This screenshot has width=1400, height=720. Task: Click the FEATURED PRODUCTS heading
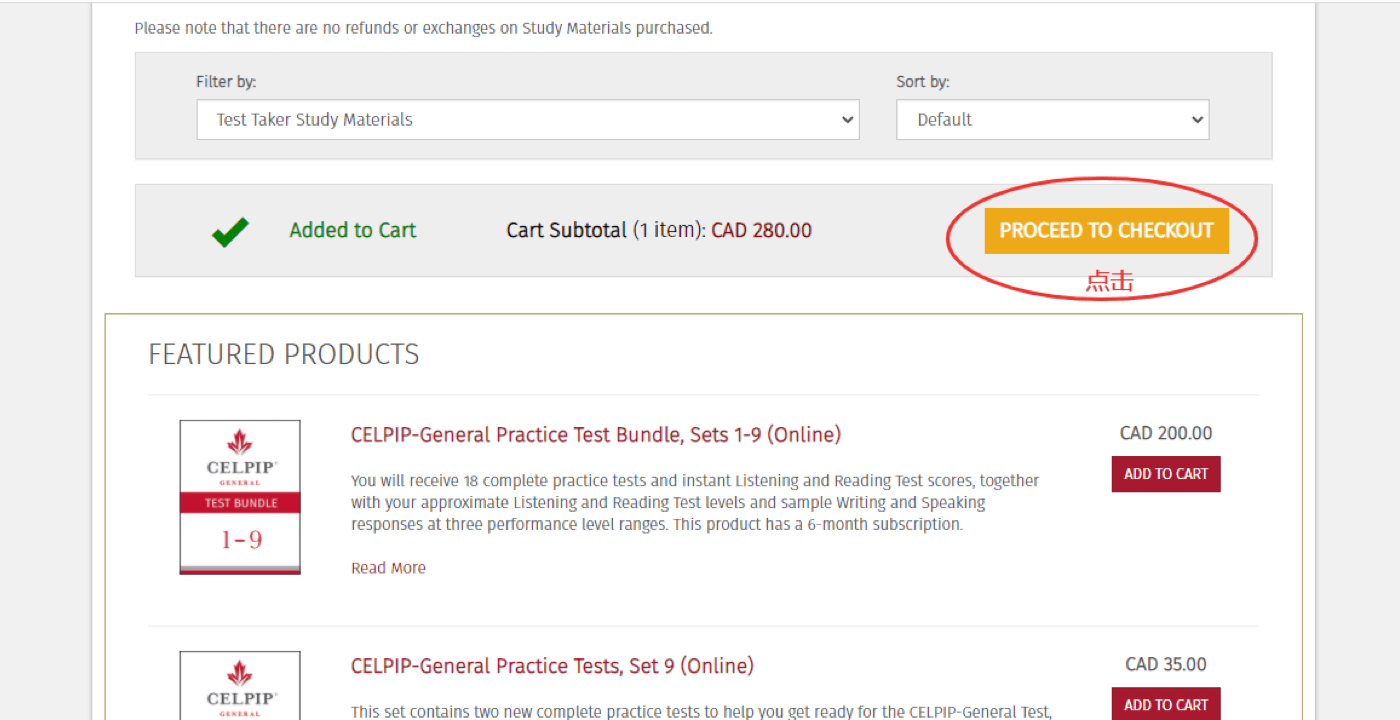pyautogui.click(x=284, y=355)
